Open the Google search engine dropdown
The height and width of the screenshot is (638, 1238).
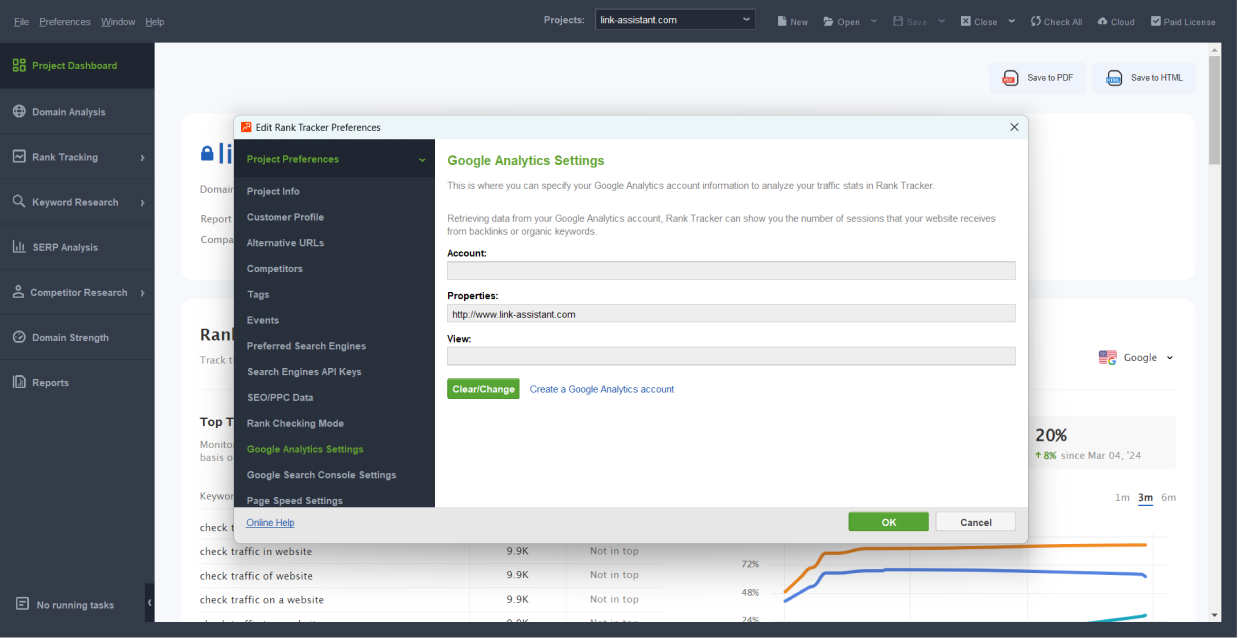(1136, 358)
